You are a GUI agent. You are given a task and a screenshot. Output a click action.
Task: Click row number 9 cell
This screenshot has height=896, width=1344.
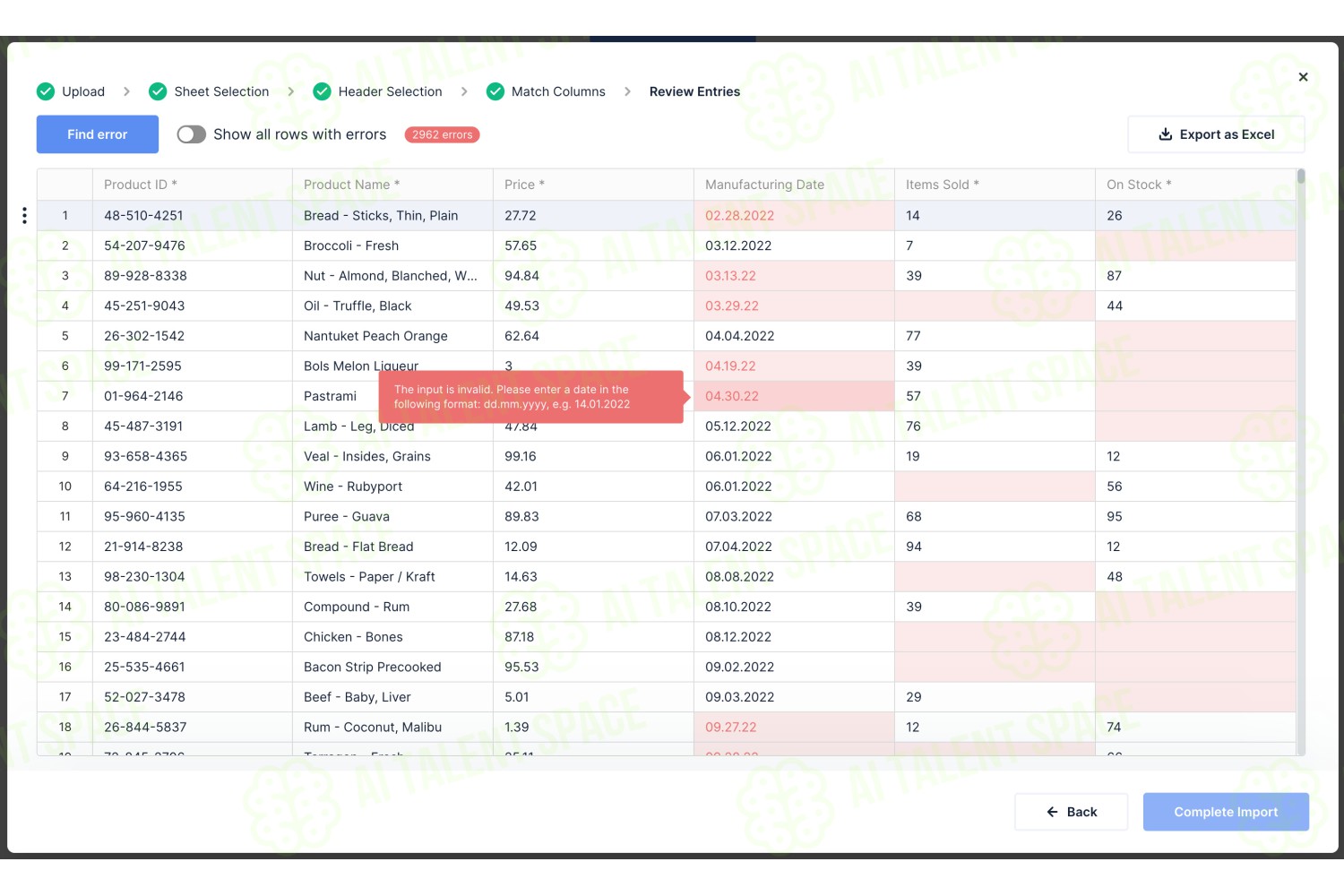point(65,456)
